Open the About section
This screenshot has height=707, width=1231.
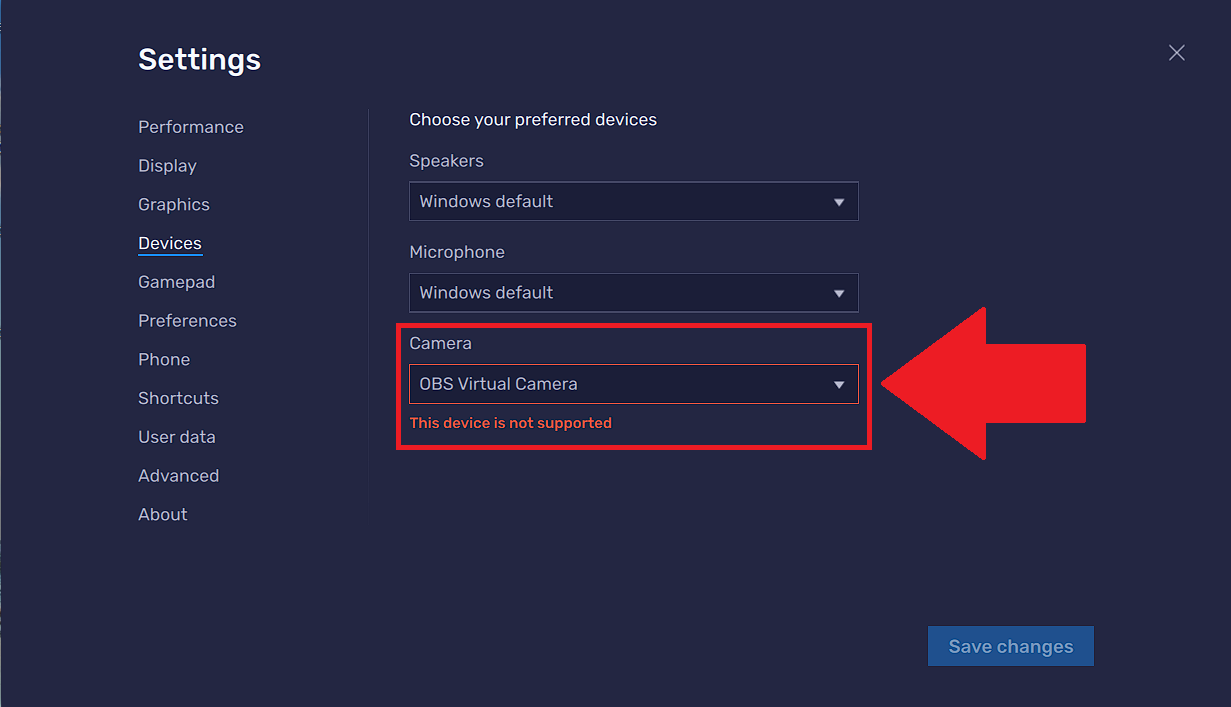tap(162, 515)
